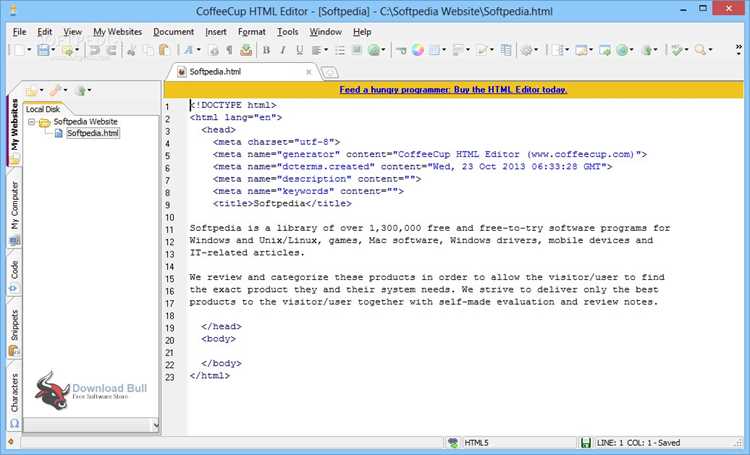Show hidden toolbar items via overflow chevron

coord(738,50)
